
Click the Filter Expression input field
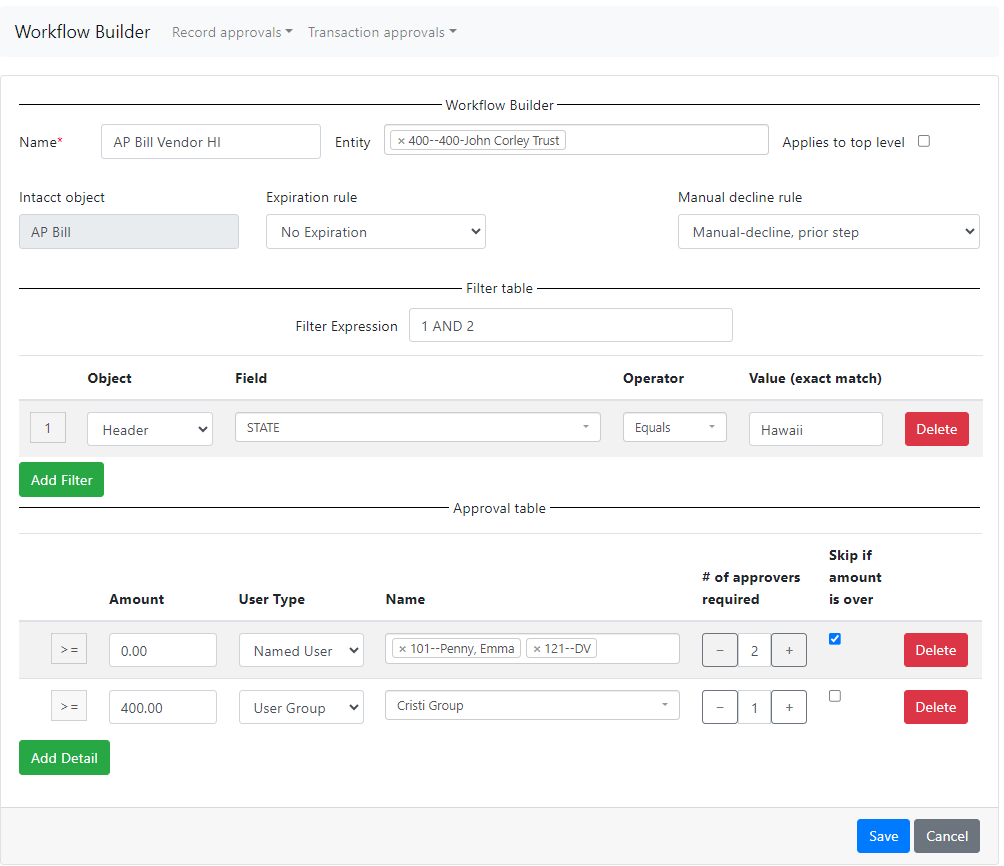pos(570,326)
